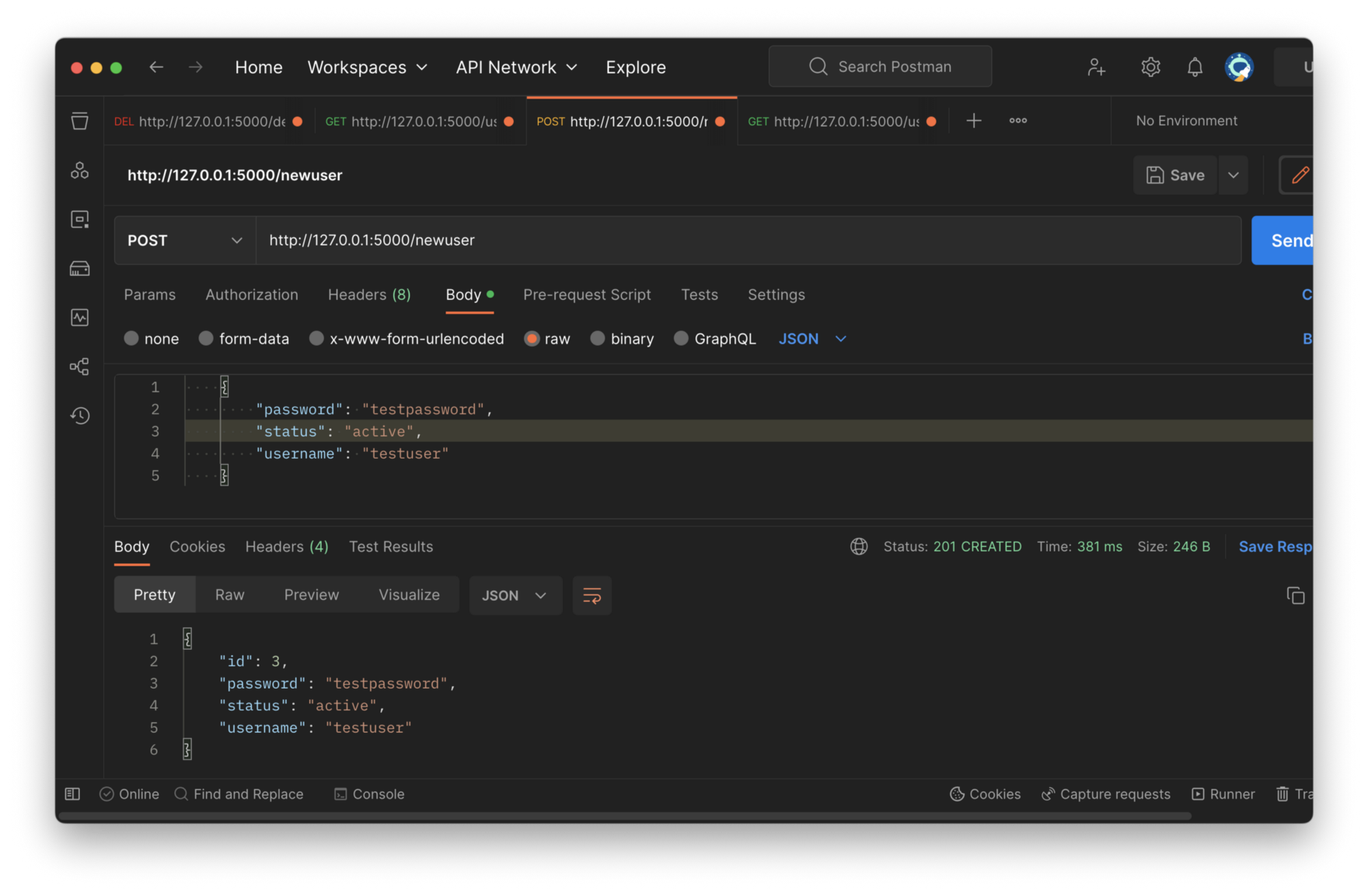Image resolution: width=1368 pixels, height=896 pixels.
Task: Click Capture requests in the status bar
Action: (x=1105, y=793)
